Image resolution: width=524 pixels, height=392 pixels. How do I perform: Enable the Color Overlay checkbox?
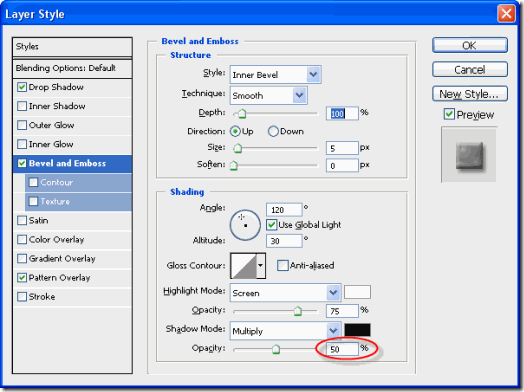pos(22,240)
